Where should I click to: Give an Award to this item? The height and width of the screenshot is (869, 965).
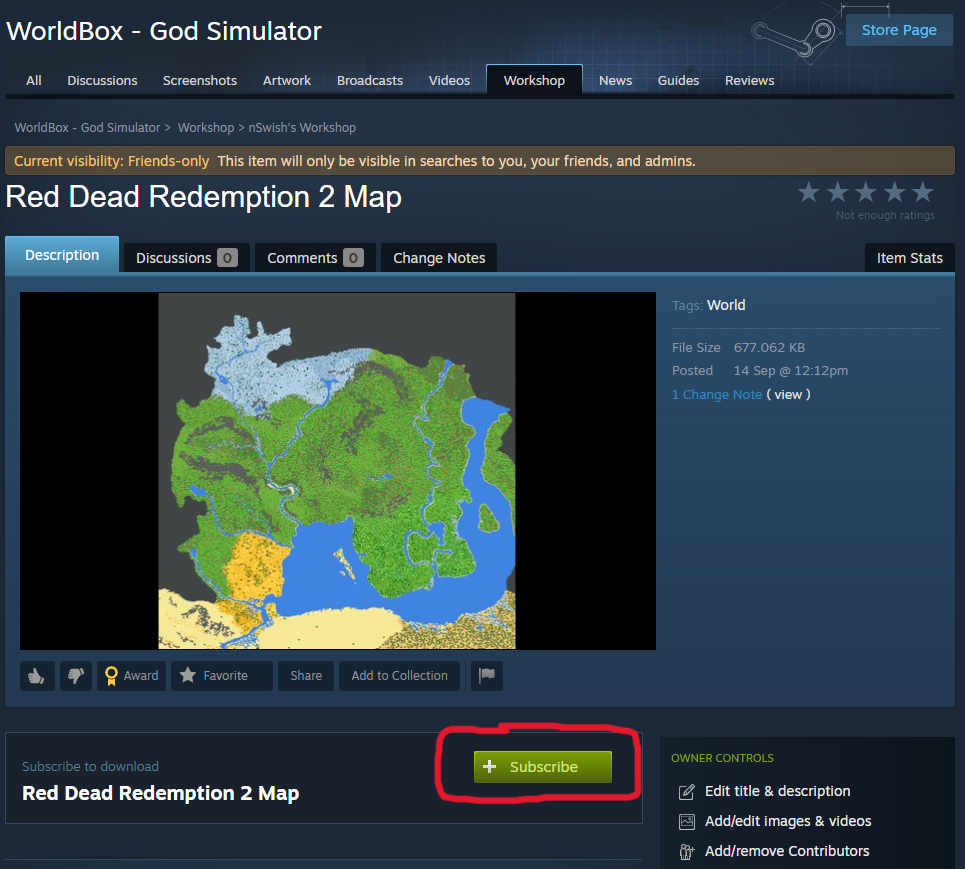pyautogui.click(x=131, y=676)
